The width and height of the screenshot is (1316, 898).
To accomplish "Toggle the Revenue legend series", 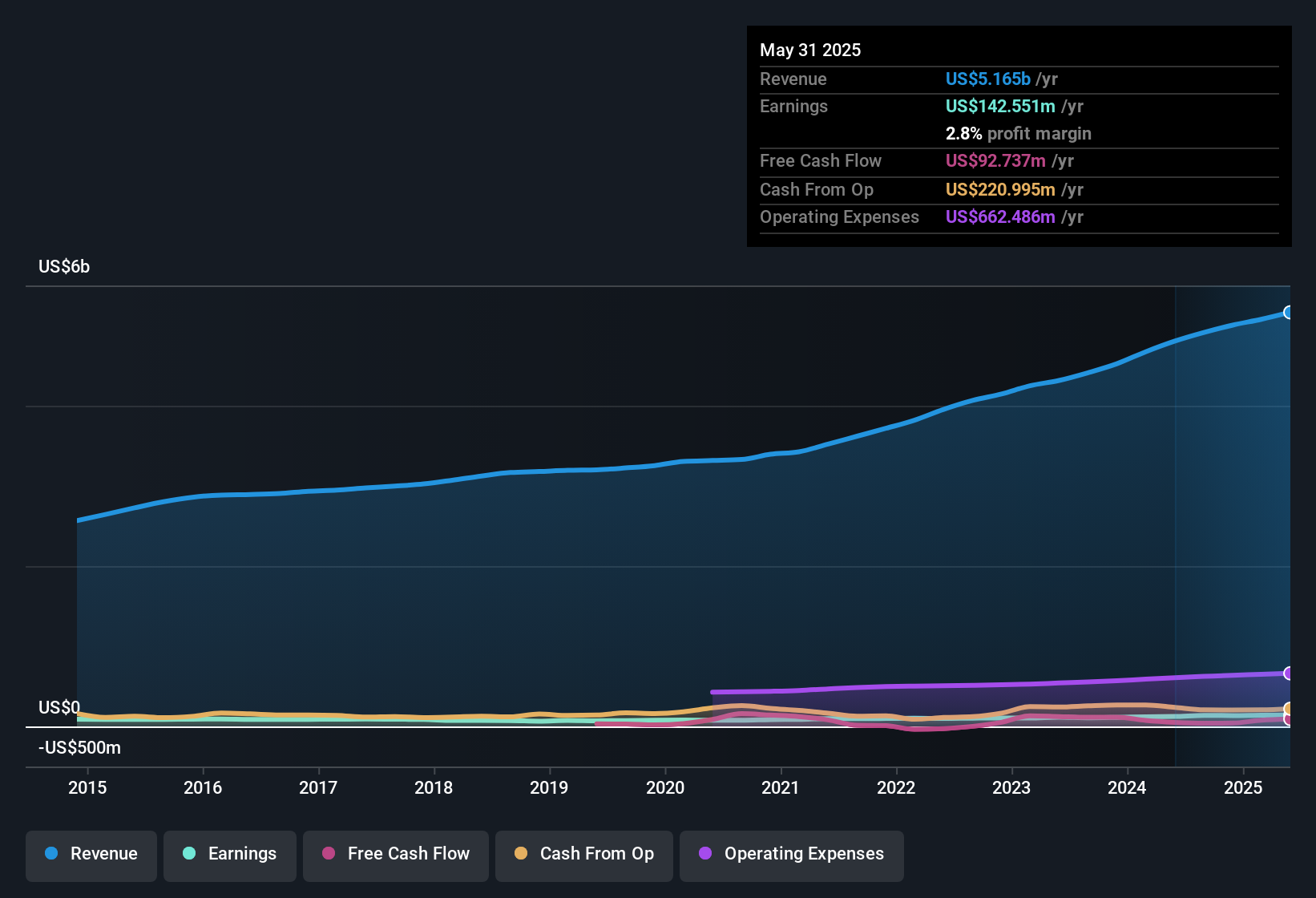I will point(91,856).
